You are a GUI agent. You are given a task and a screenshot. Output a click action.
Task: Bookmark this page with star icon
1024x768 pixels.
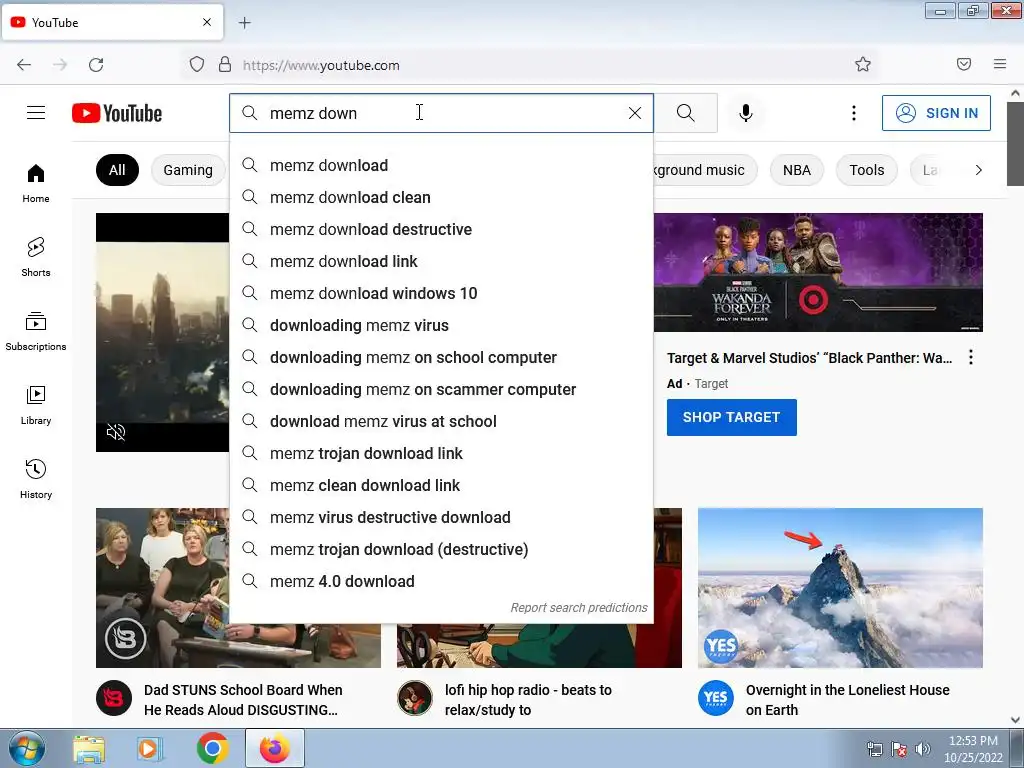[863, 64]
